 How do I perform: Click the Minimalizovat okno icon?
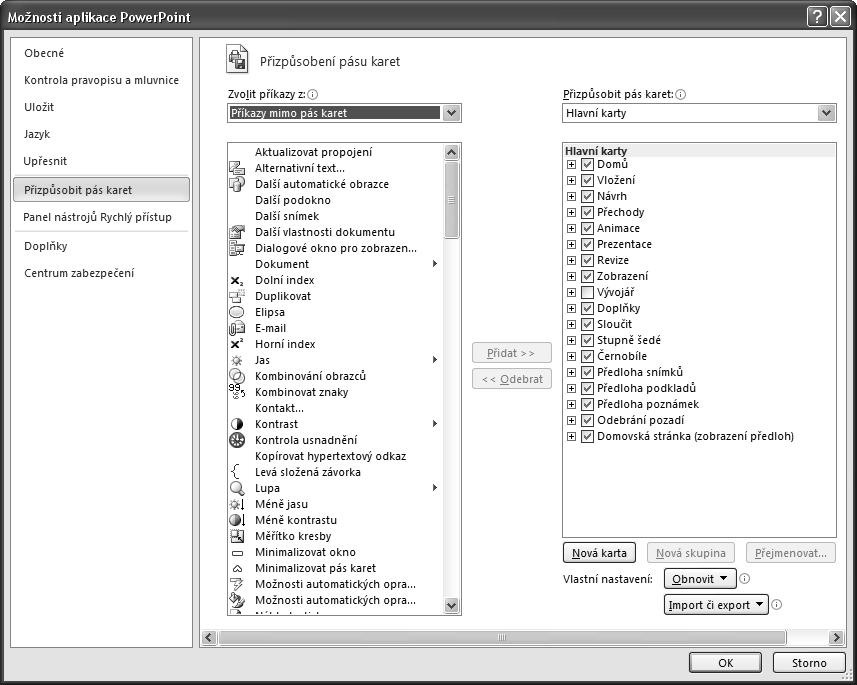pos(237,553)
